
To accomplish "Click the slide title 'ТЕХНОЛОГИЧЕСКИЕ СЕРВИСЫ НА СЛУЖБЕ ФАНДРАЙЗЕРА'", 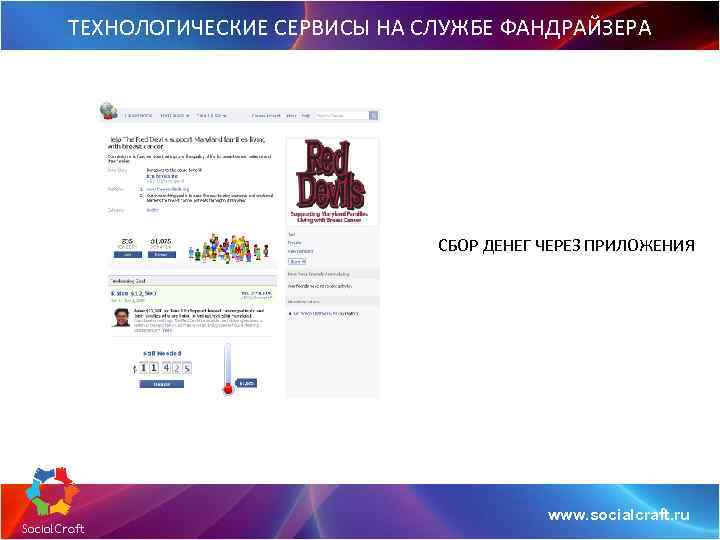I will pos(360,28).
